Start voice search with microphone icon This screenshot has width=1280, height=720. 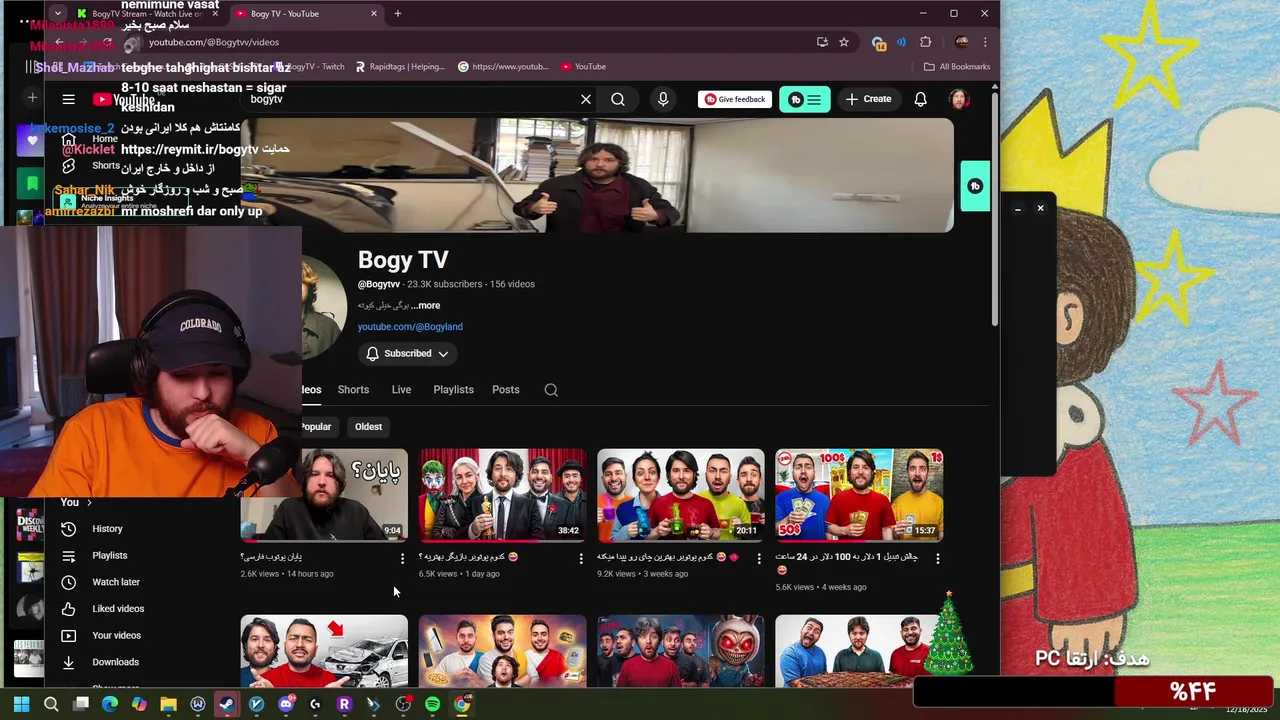point(662,99)
